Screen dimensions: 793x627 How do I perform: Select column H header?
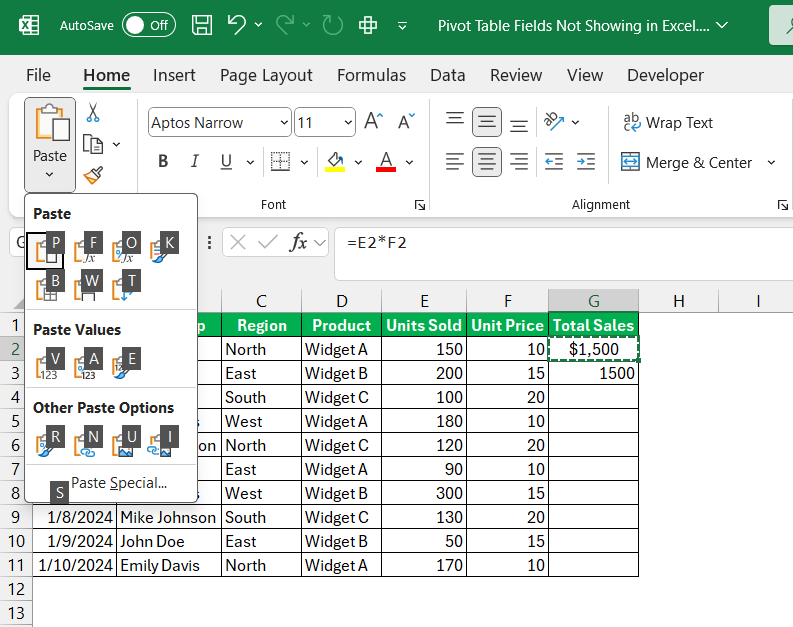[x=678, y=301]
